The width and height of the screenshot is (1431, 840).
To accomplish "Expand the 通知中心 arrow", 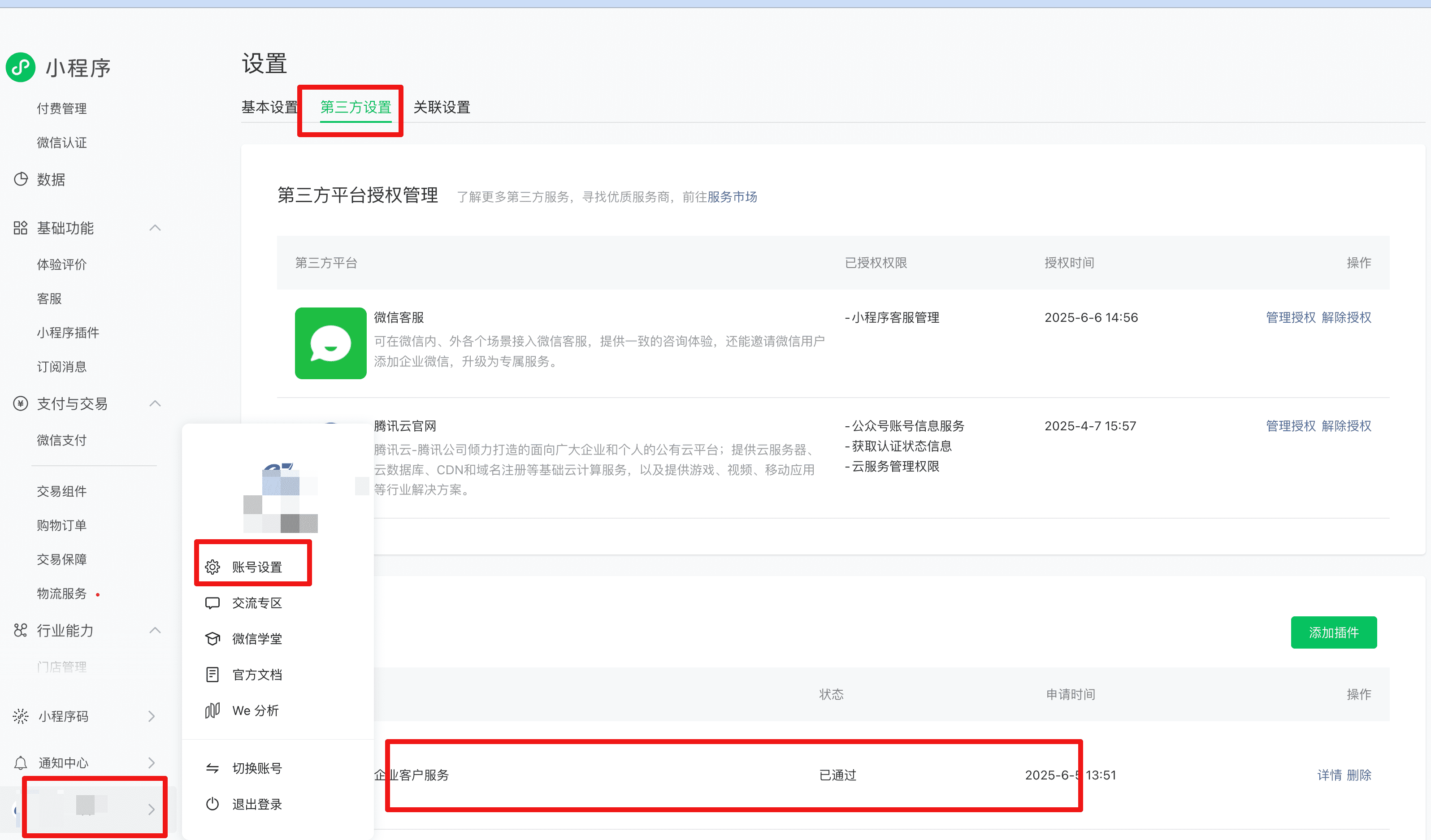I will 152,762.
